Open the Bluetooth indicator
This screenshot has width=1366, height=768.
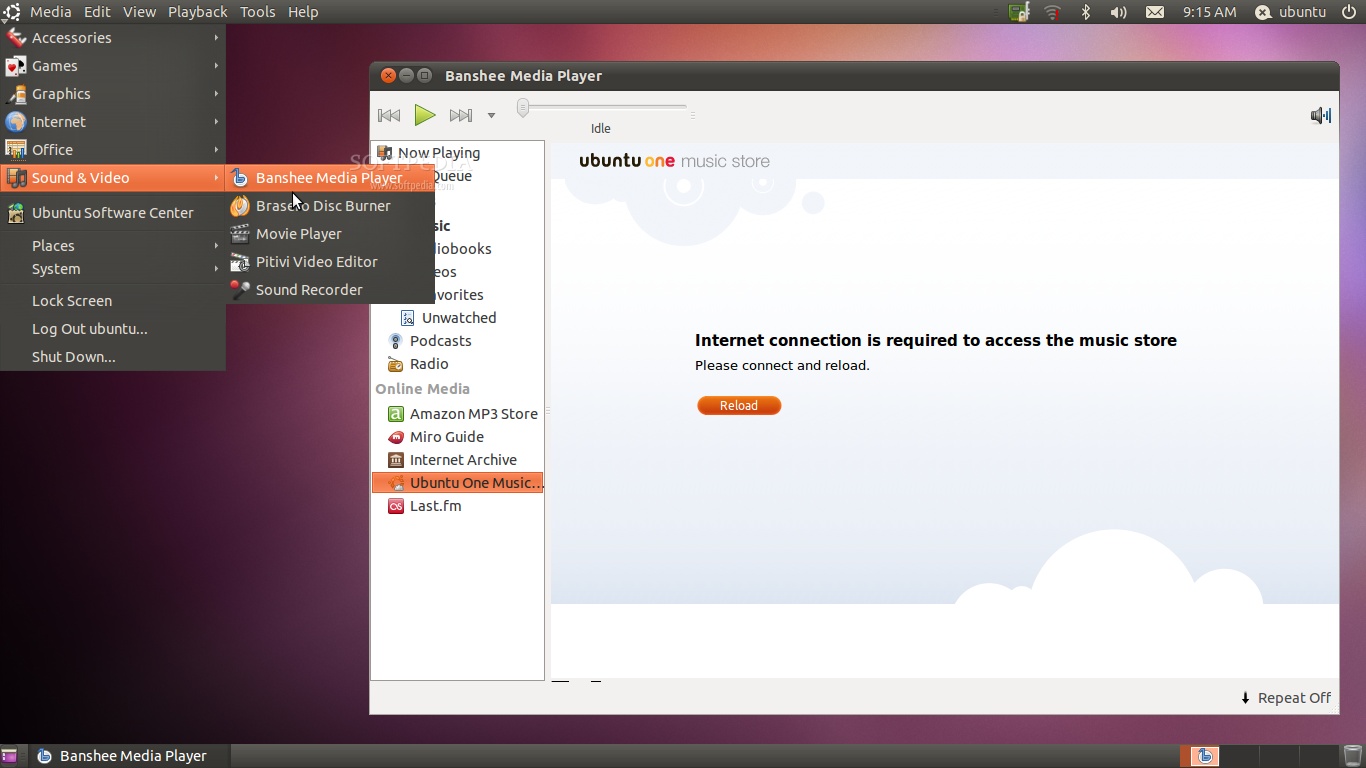[1085, 12]
